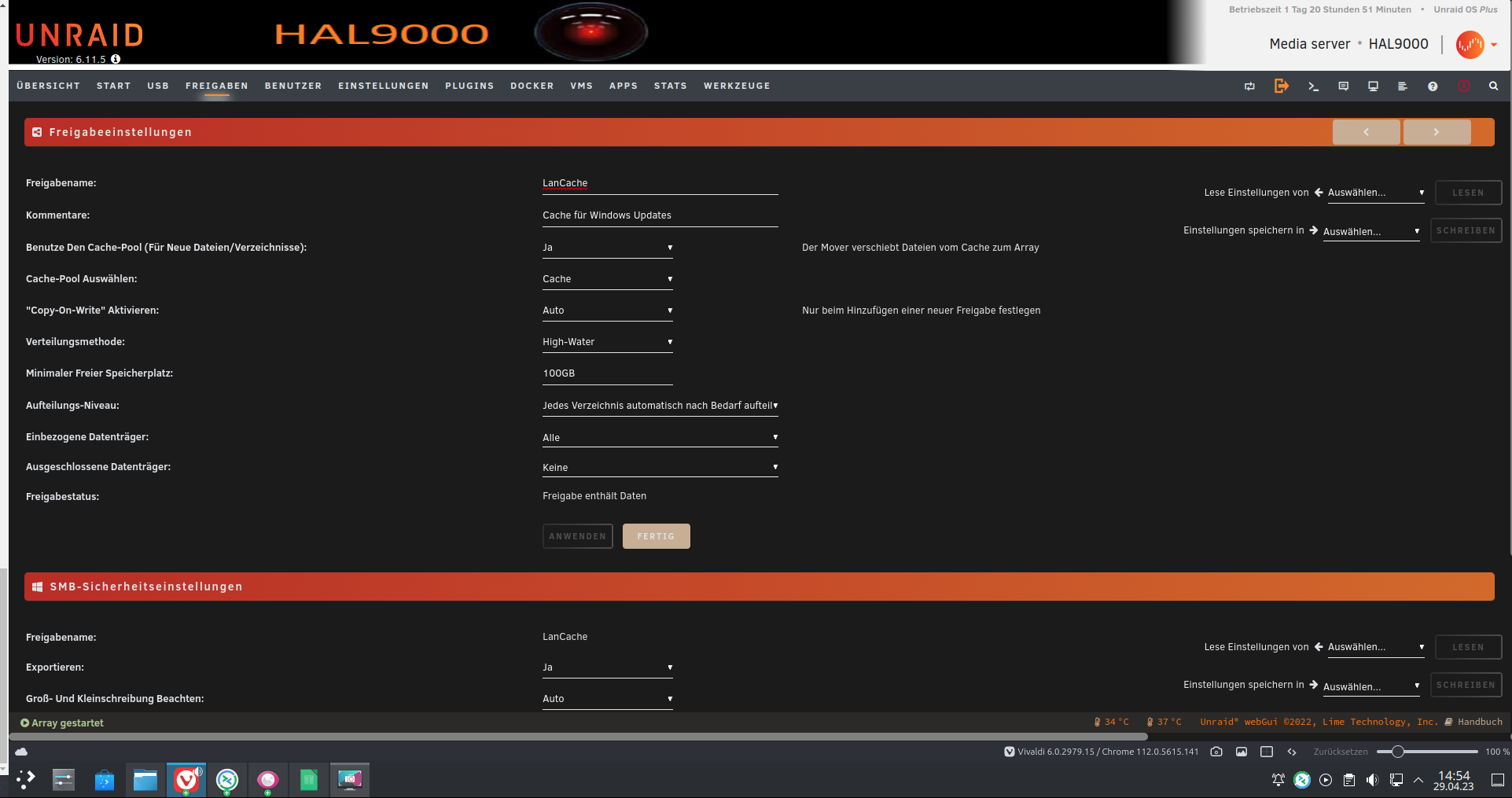Open the Freigaben tab
Screen dimensions: 1512x798
[x=217, y=86]
